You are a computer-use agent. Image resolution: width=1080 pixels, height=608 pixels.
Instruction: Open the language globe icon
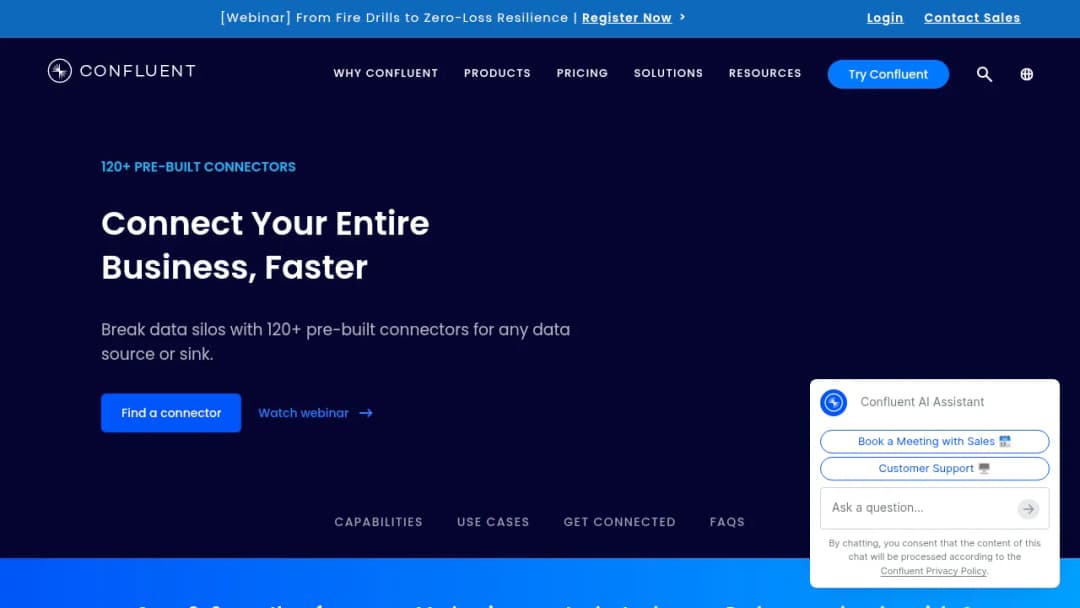[1026, 74]
